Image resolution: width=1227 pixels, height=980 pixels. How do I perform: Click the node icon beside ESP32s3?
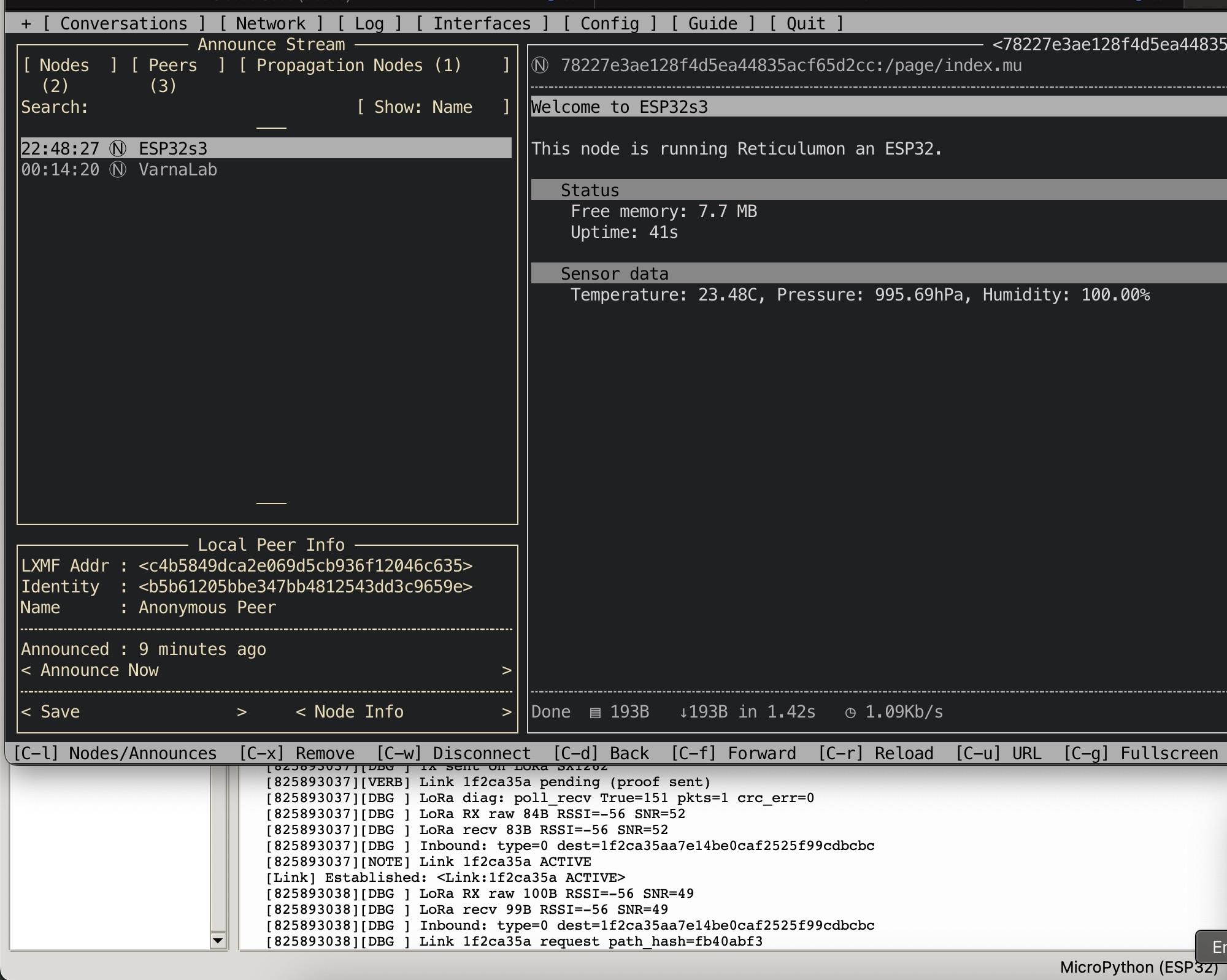click(118, 148)
